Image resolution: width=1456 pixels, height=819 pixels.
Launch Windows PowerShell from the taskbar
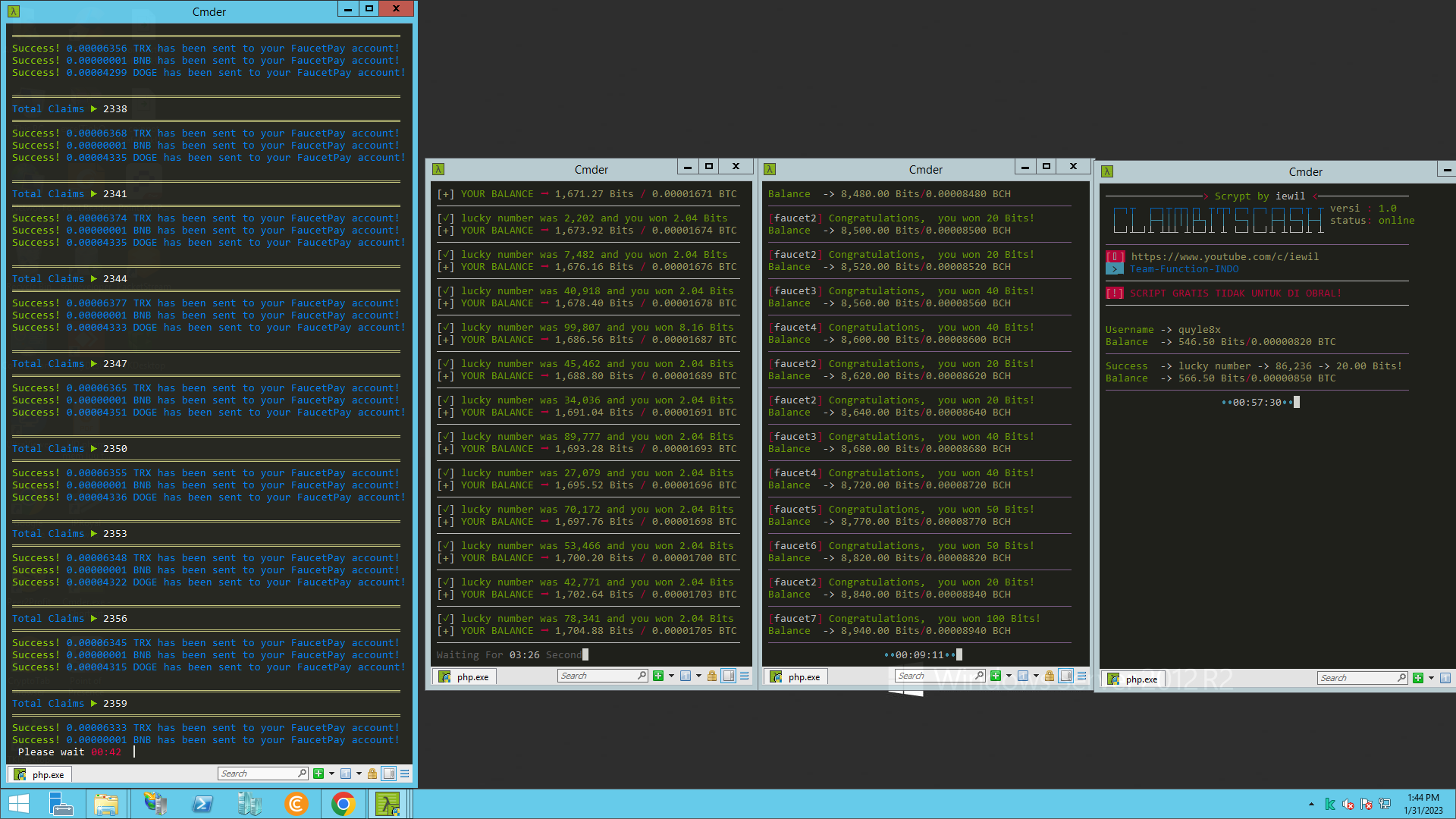click(x=202, y=804)
